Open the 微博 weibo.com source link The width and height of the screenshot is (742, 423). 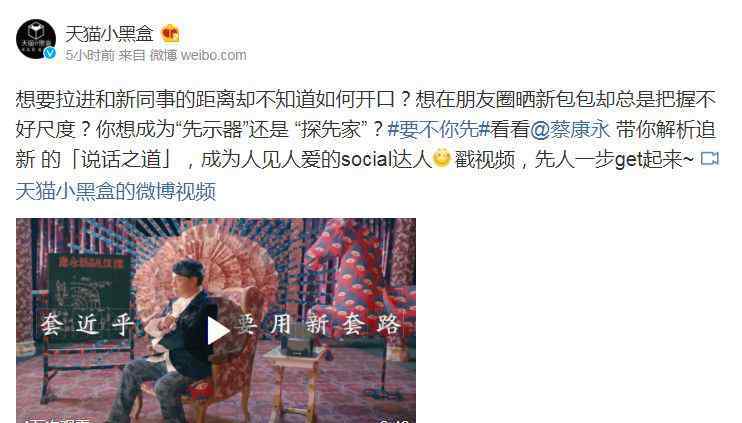tap(198, 55)
